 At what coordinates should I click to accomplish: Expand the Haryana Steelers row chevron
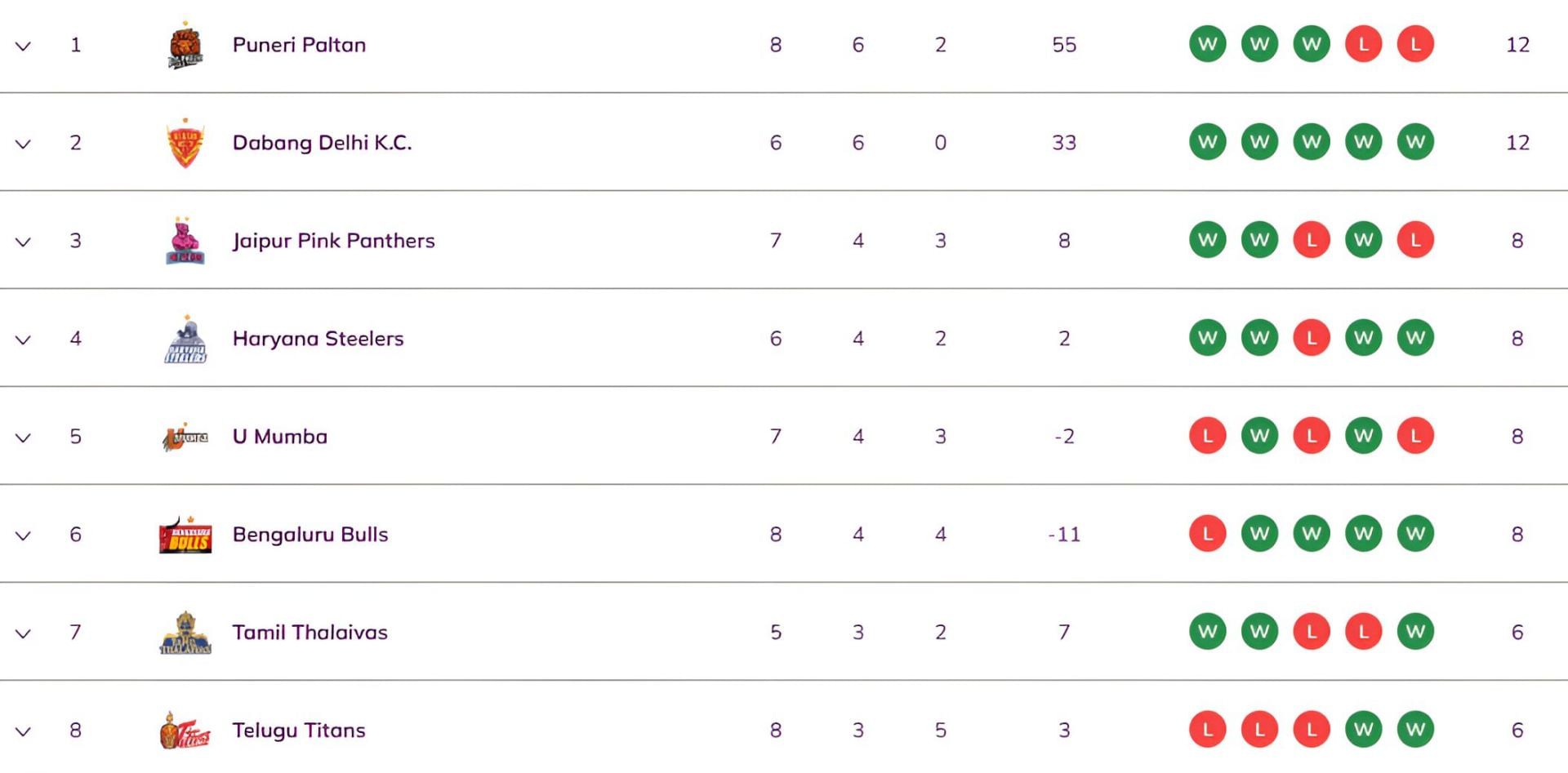point(23,340)
